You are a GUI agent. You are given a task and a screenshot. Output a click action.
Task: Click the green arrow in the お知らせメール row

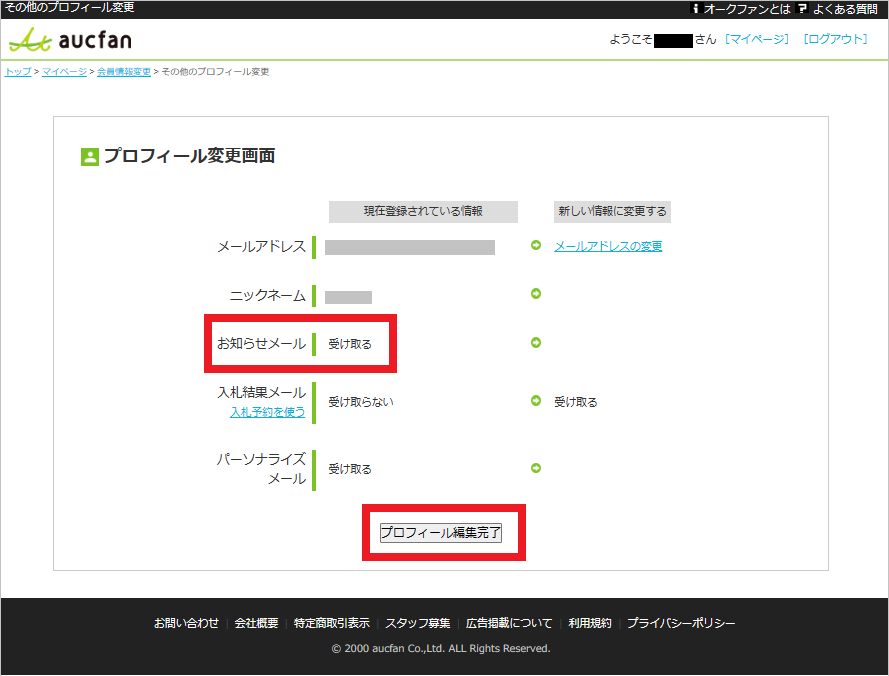(536, 343)
